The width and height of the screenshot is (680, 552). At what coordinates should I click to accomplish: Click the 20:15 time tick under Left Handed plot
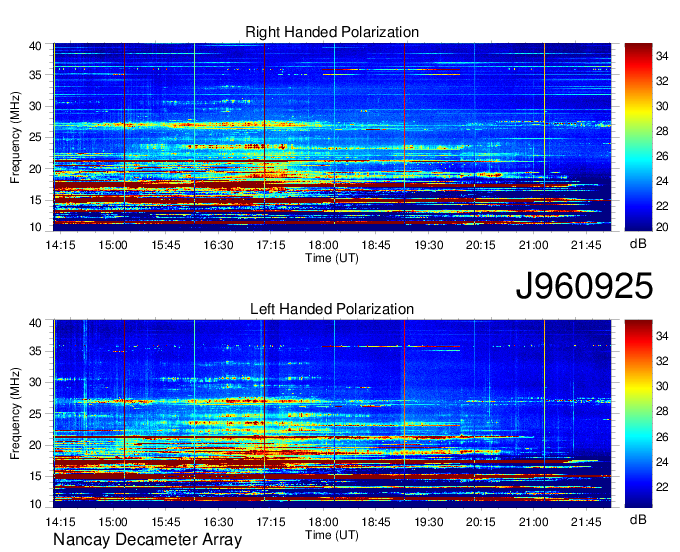pos(481,522)
